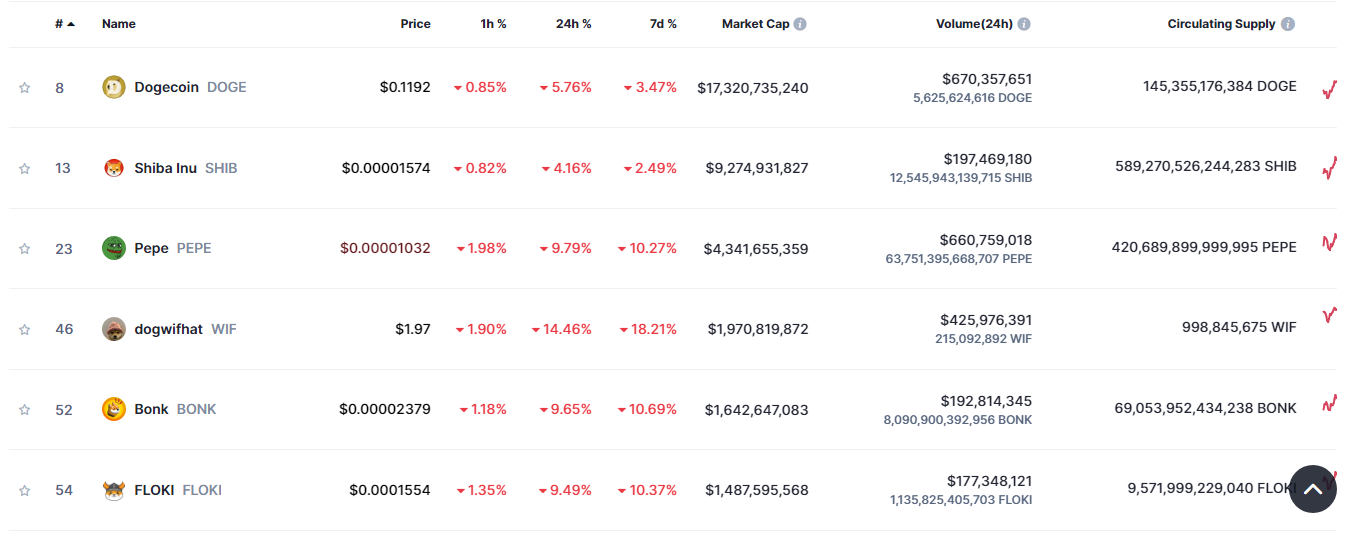
Task: Sort by the 7d % column header
Action: [663, 24]
